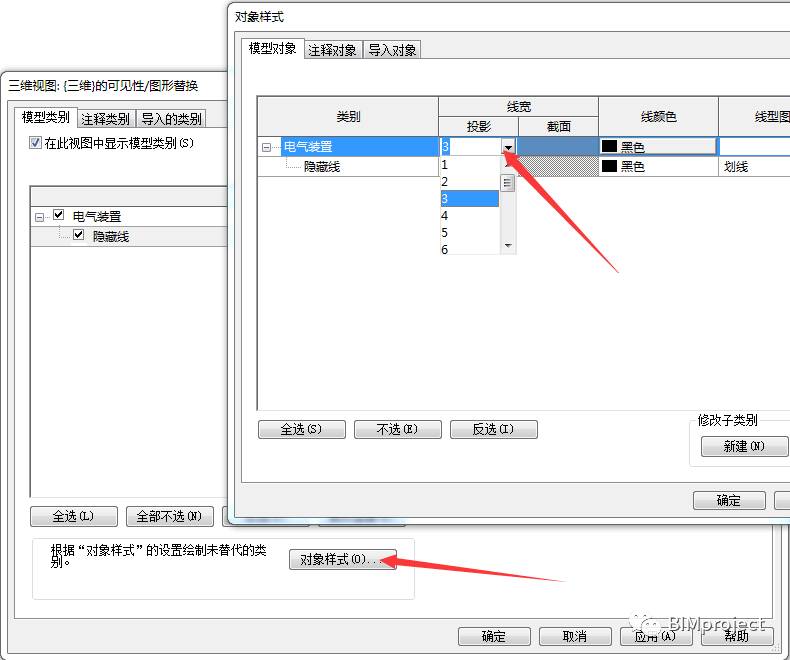Toggle 在此视图中显示模型类别 checkbox
The width and height of the screenshot is (790, 660).
point(35,143)
